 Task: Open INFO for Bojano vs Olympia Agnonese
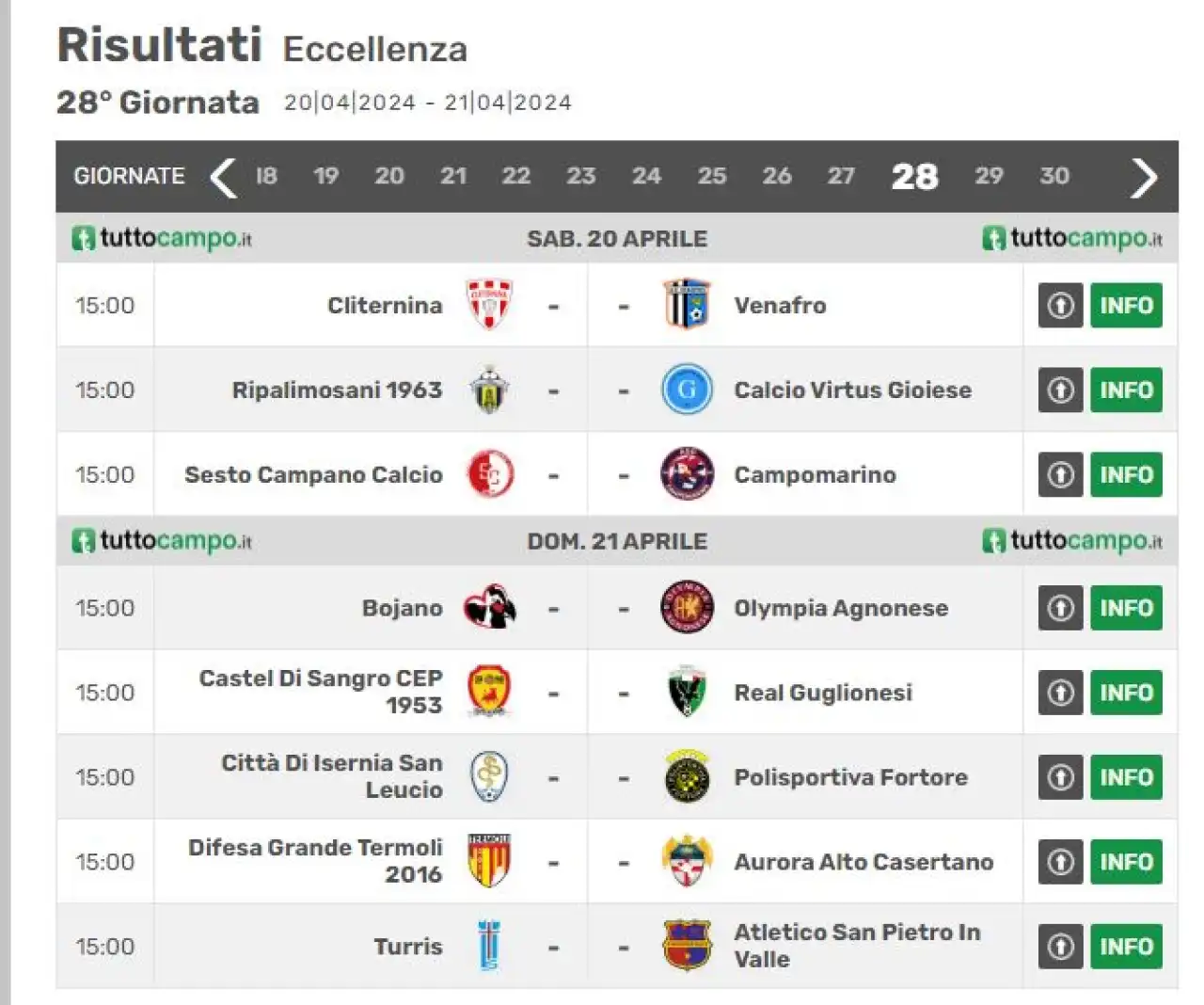click(1127, 608)
